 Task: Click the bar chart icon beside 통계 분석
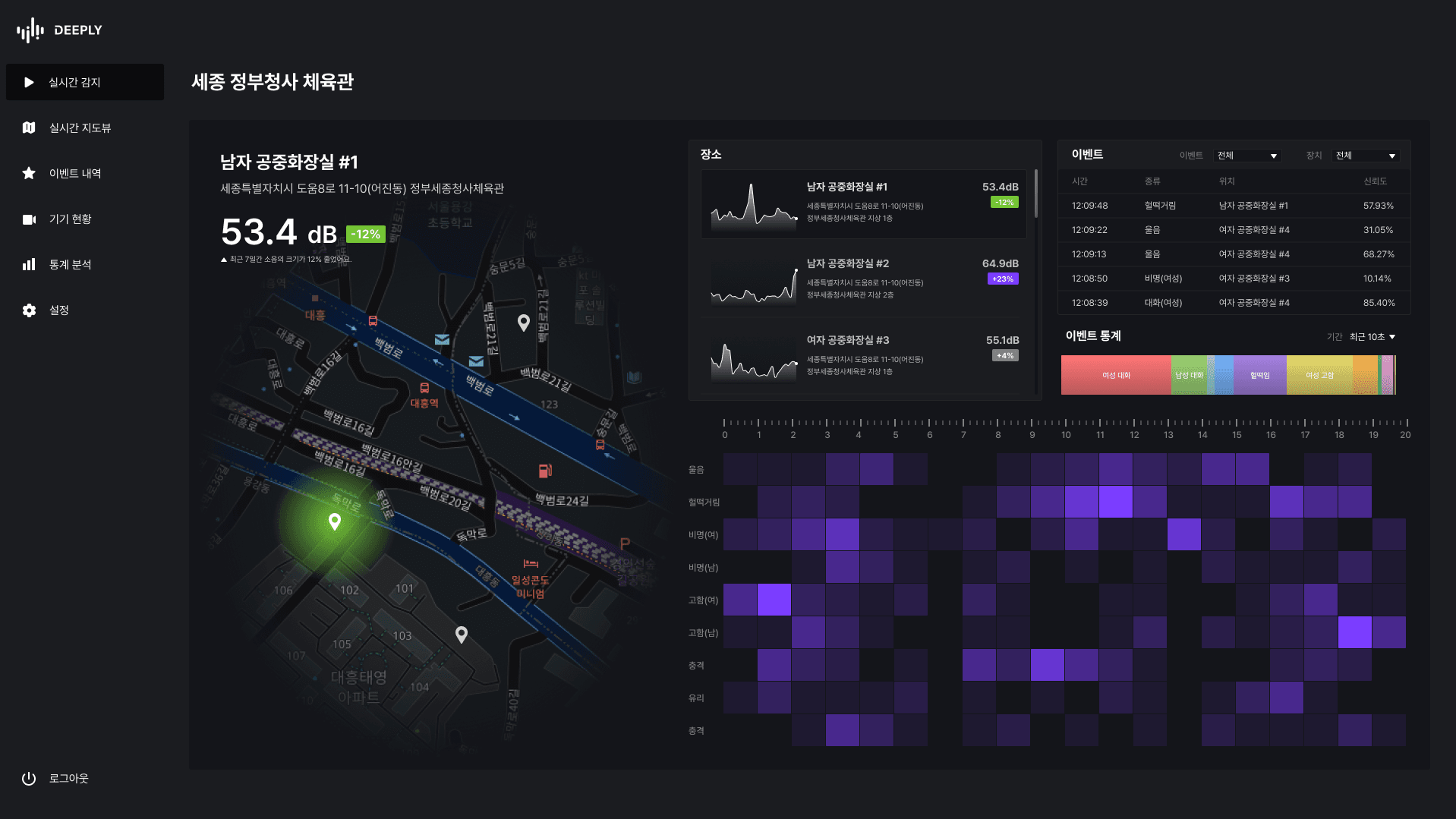point(29,264)
